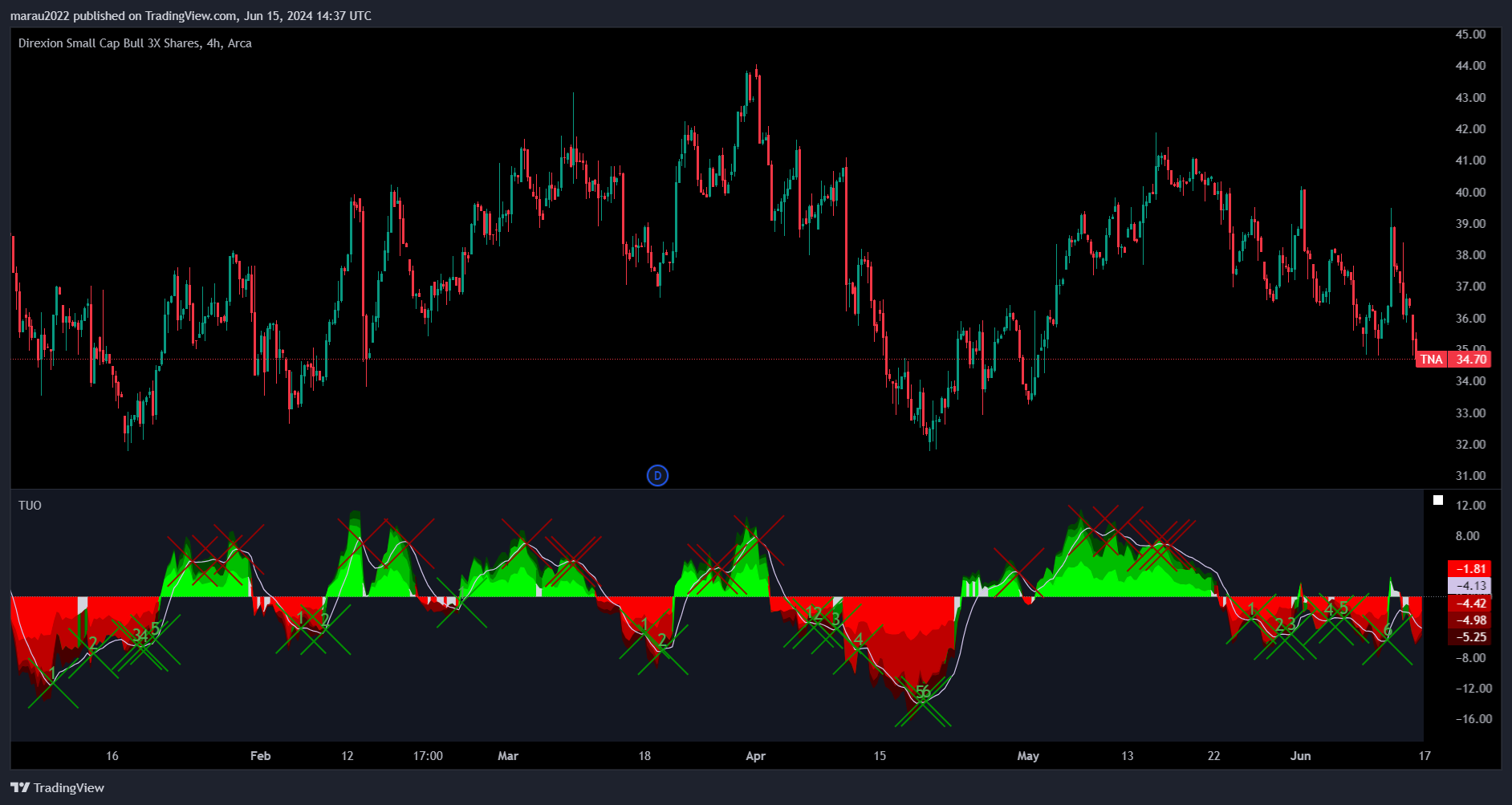Click the Direxion Small Cap Bull chart title
The width and height of the screenshot is (1512, 805).
[135, 43]
